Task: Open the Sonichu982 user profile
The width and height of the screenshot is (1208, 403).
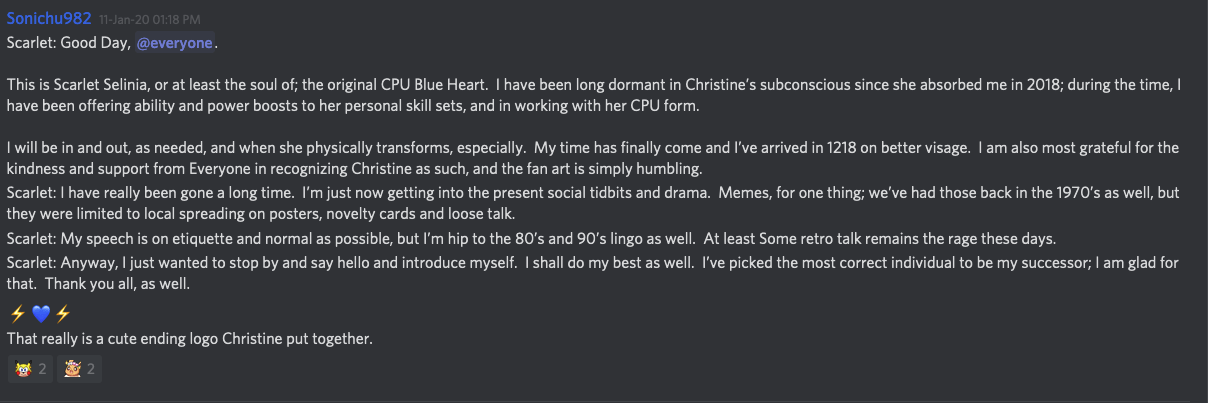Action: [x=49, y=19]
